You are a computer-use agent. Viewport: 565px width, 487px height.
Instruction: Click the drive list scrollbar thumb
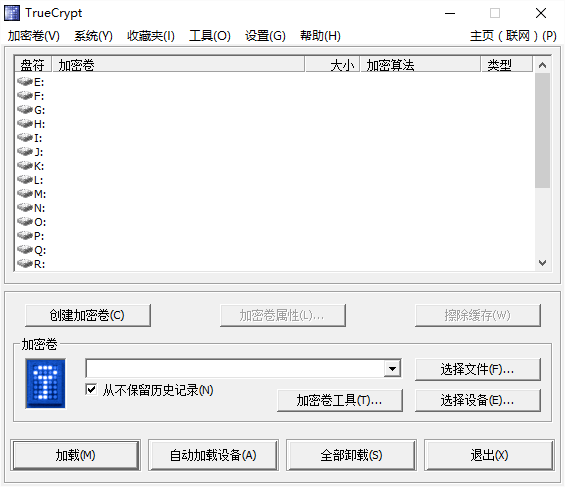click(x=542, y=130)
